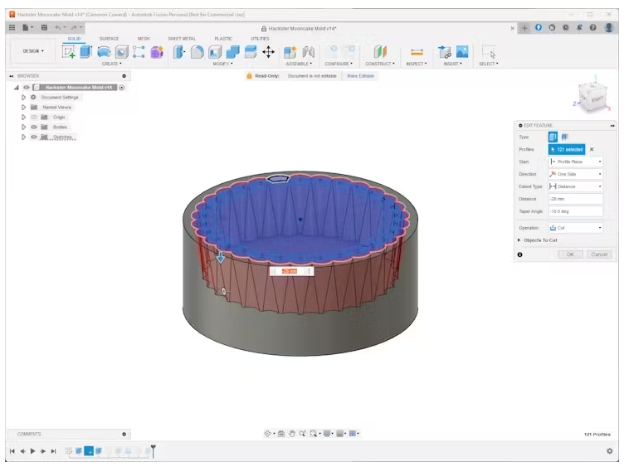Switch to the Surface tab
627x472 pixels.
(109, 38)
